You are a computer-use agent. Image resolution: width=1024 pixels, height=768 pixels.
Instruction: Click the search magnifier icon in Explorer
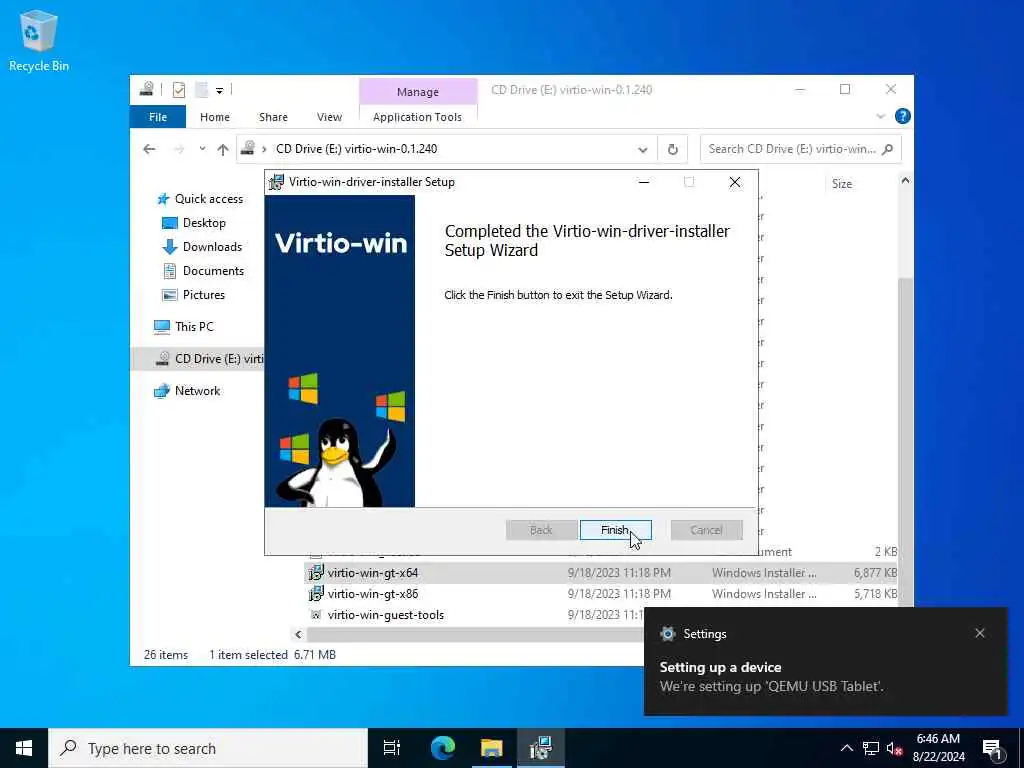[887, 149]
